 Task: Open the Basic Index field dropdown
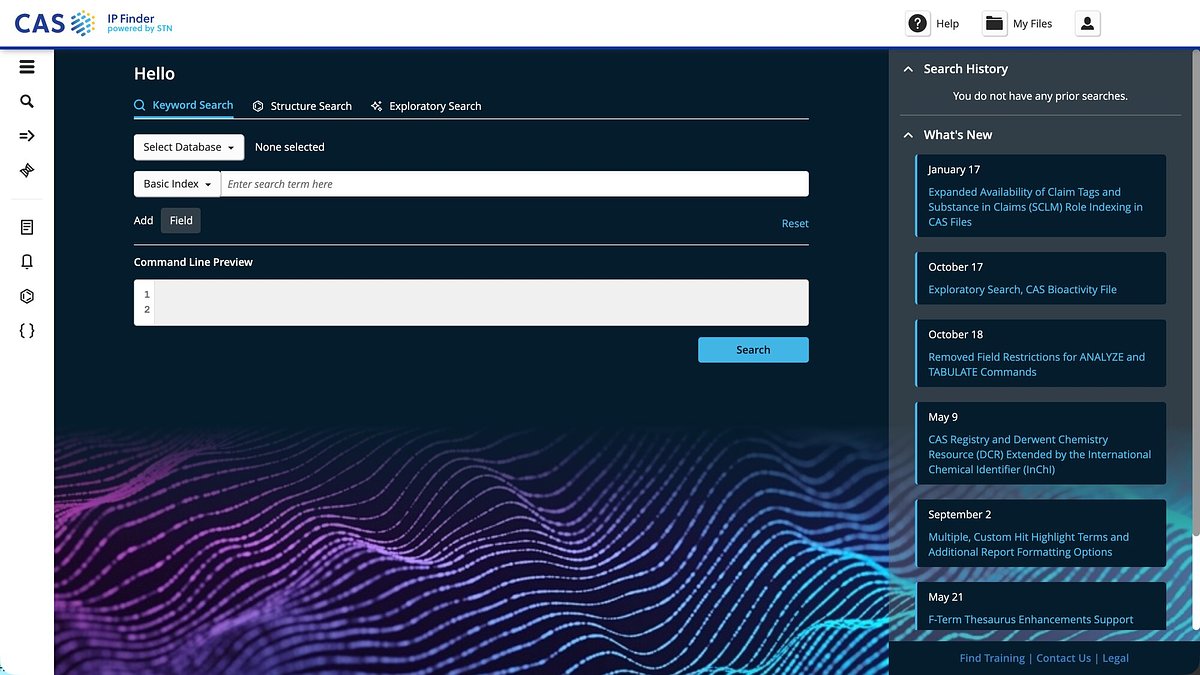click(176, 183)
